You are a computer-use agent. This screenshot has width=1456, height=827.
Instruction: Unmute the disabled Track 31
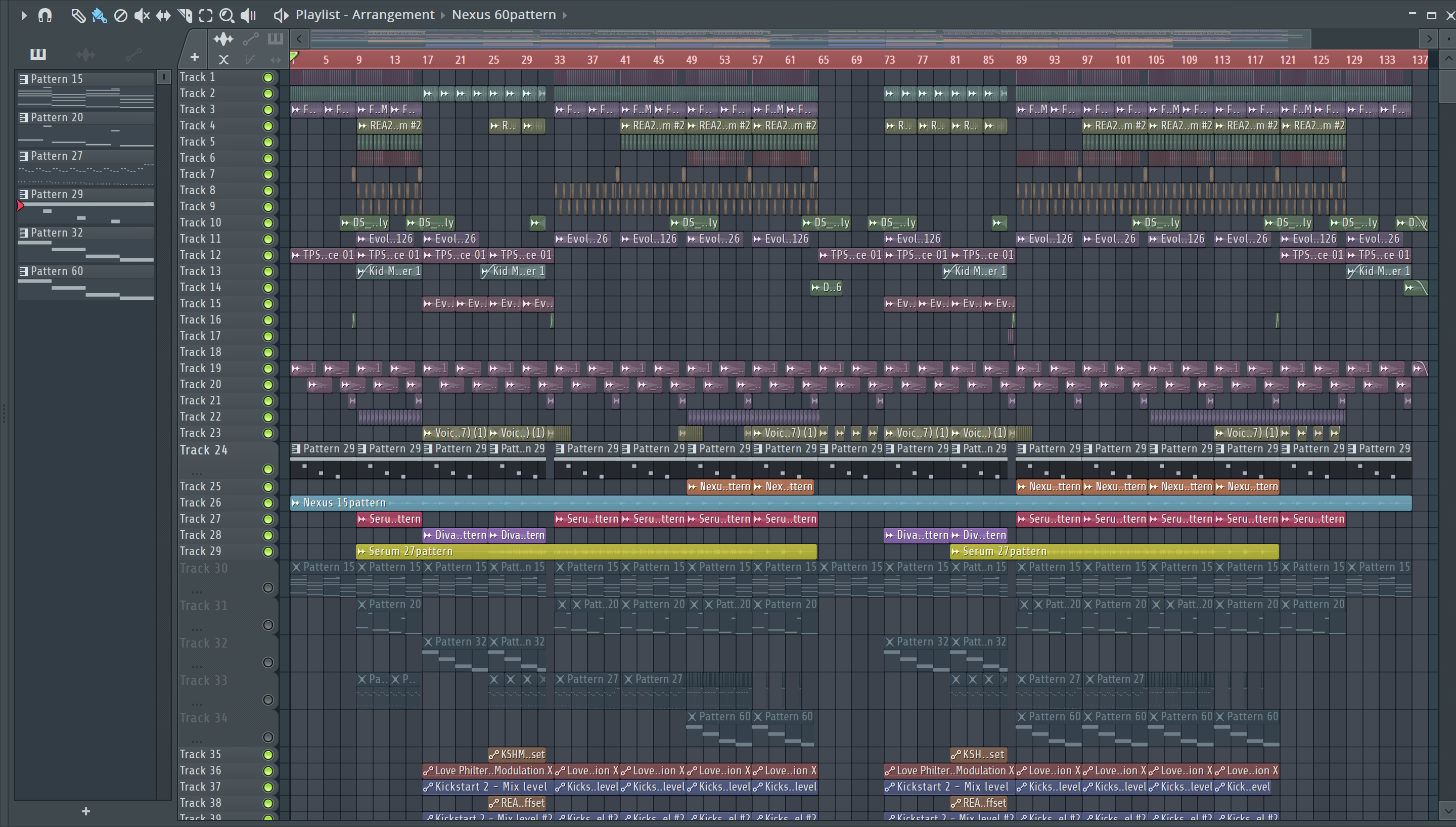(268, 625)
